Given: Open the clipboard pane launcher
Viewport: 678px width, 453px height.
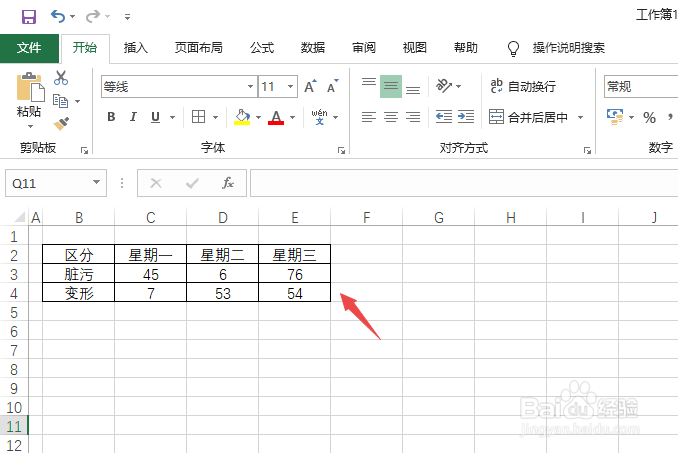Looking at the screenshot, I should [x=84, y=150].
